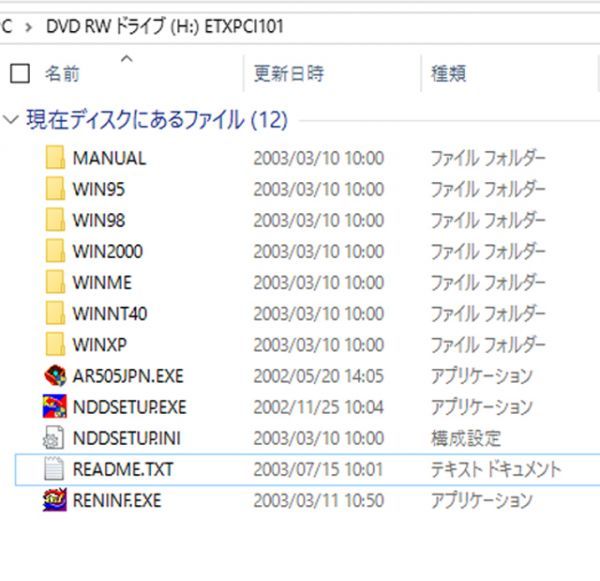Expand the breadcrumb arrow before DVD RW ドライブ

pyautogui.click(x=28, y=27)
